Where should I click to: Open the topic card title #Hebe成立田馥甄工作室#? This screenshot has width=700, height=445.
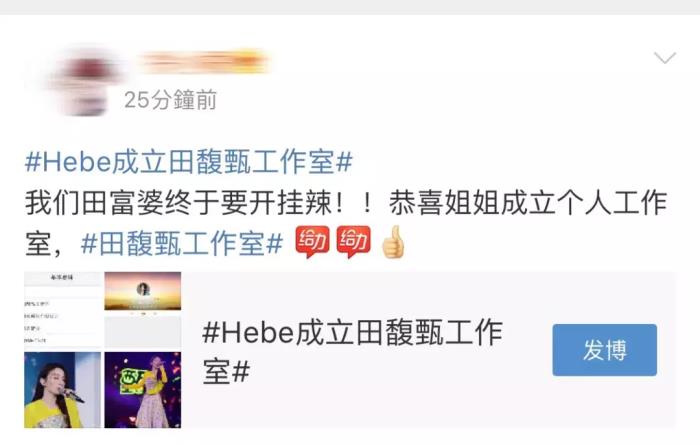(353, 352)
